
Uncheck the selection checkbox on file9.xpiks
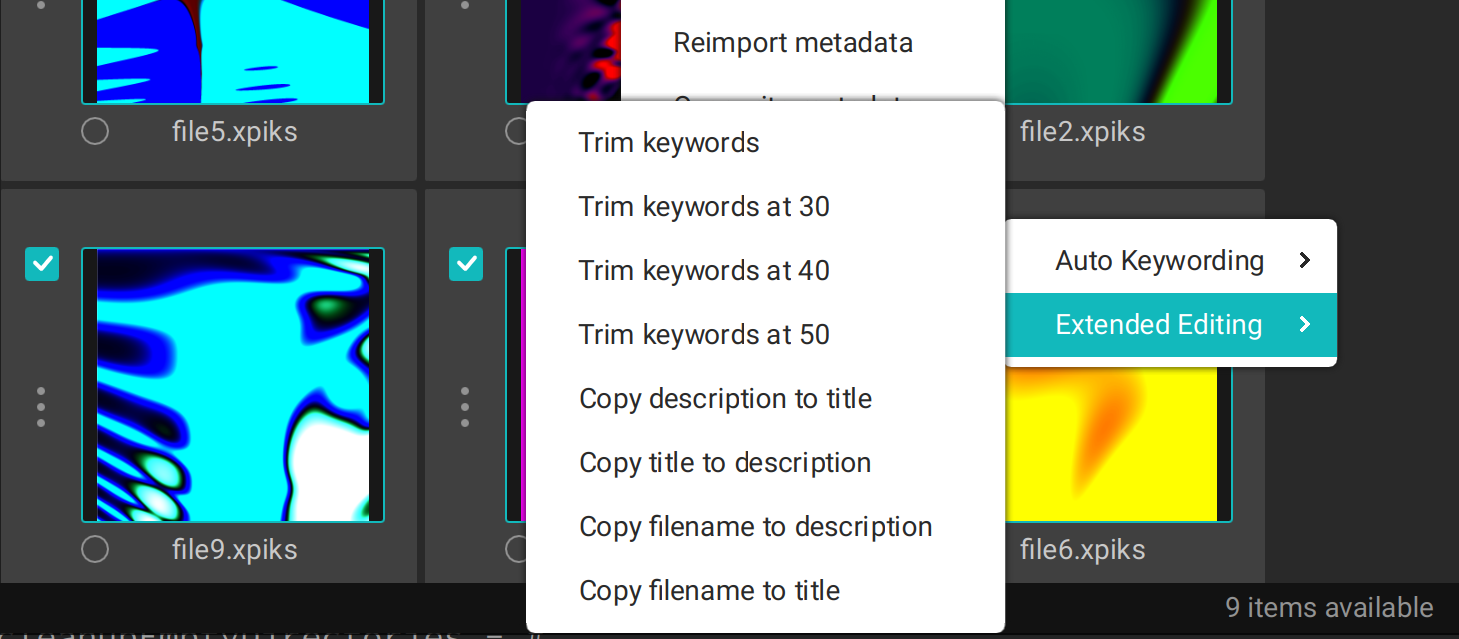(42, 264)
